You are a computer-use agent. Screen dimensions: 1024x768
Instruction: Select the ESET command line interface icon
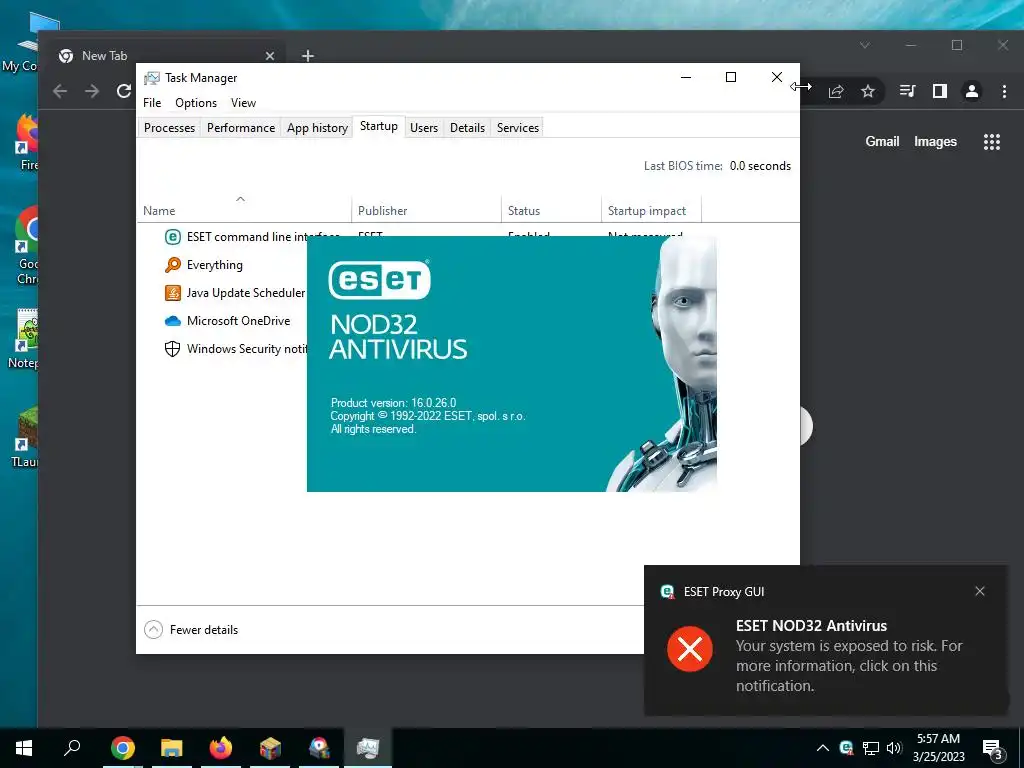(172, 236)
